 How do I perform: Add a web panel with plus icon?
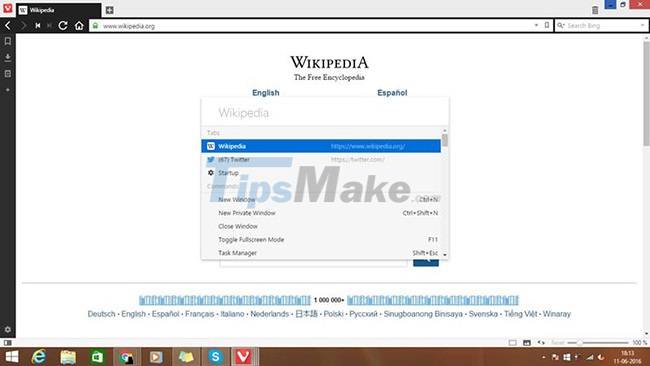tap(7, 90)
